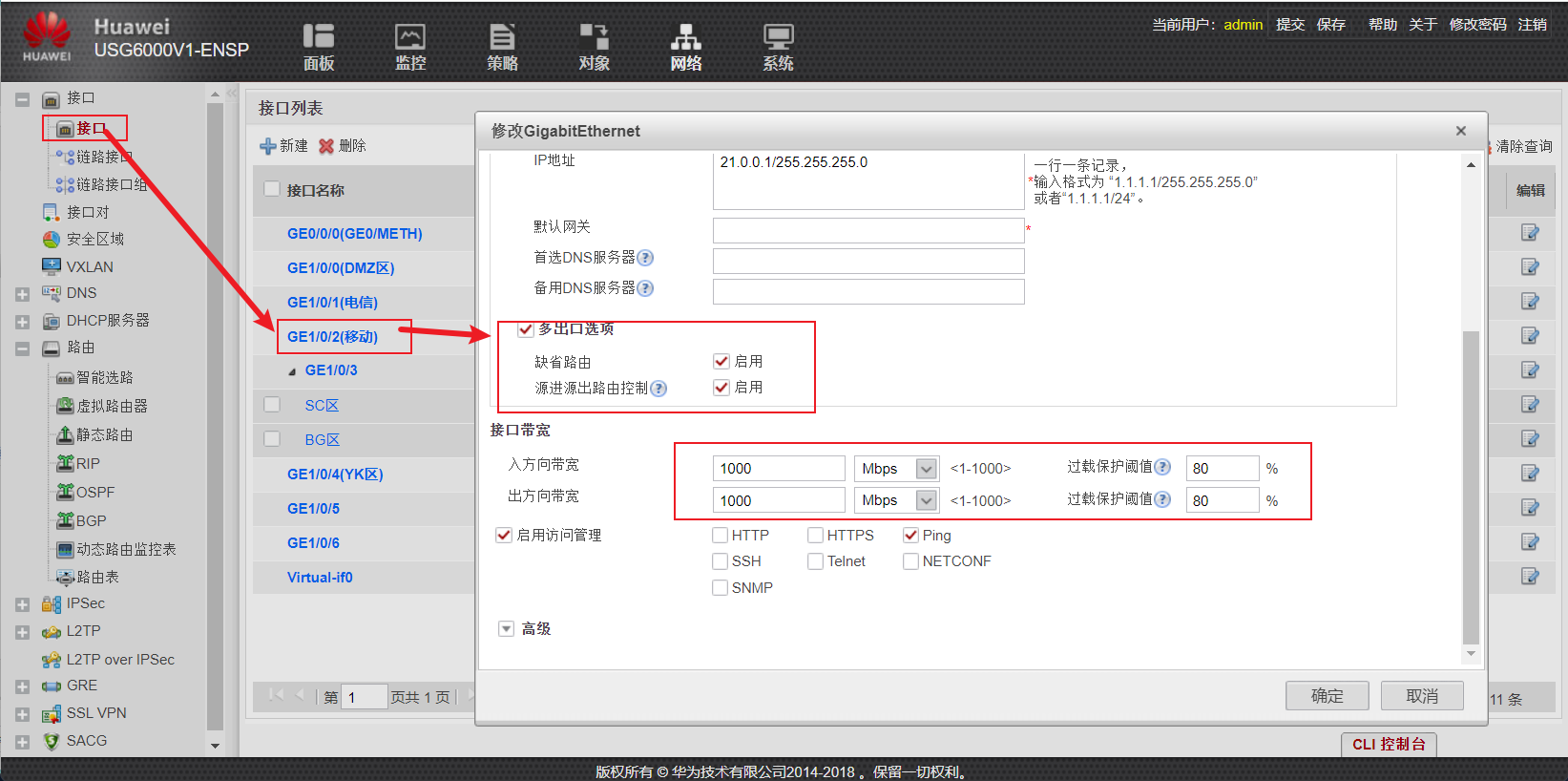Click 注销 in top bar
Image resolution: width=1568 pixels, height=781 pixels.
(1533, 25)
